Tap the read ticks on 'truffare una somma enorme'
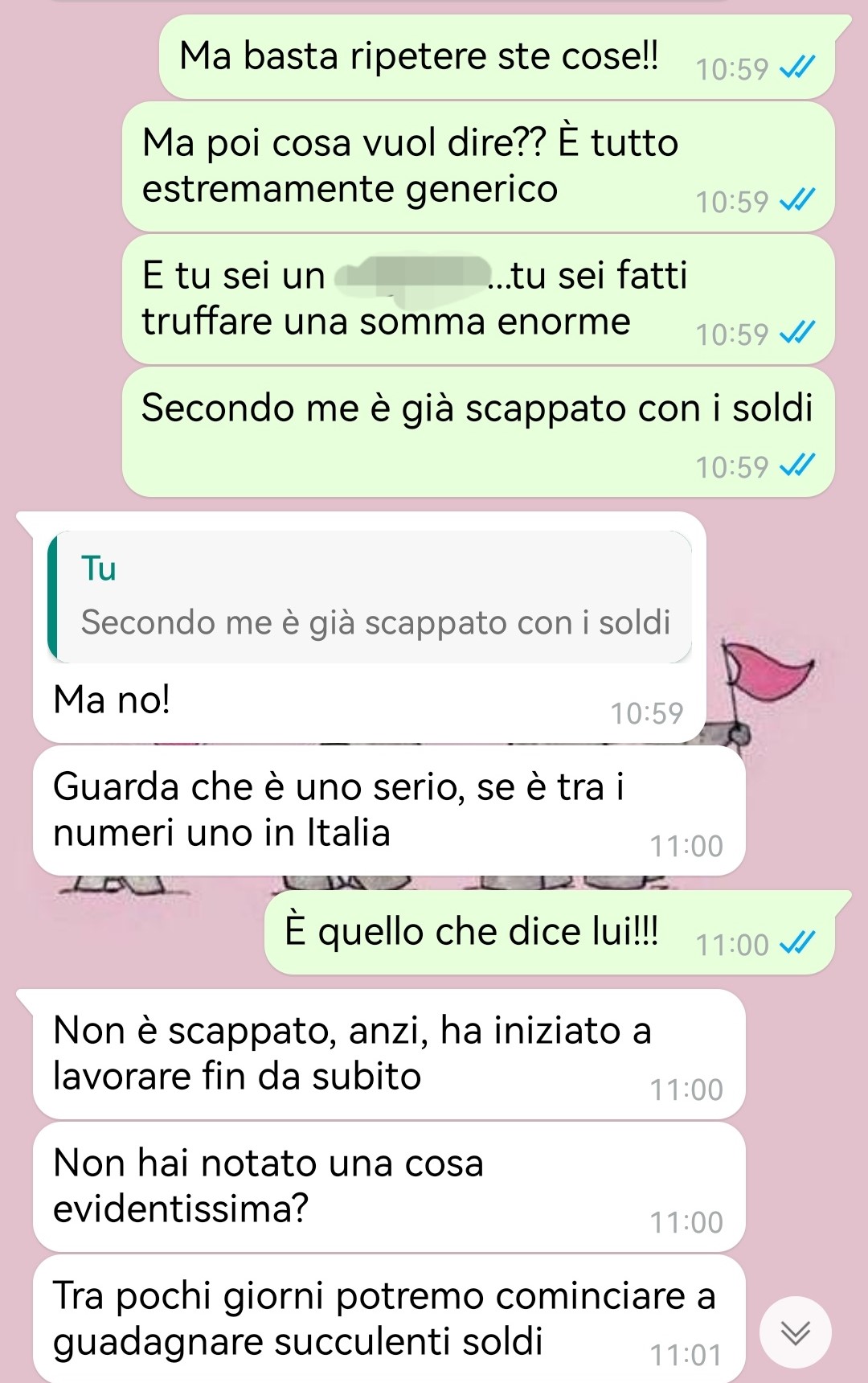868x1383 pixels. (x=797, y=333)
